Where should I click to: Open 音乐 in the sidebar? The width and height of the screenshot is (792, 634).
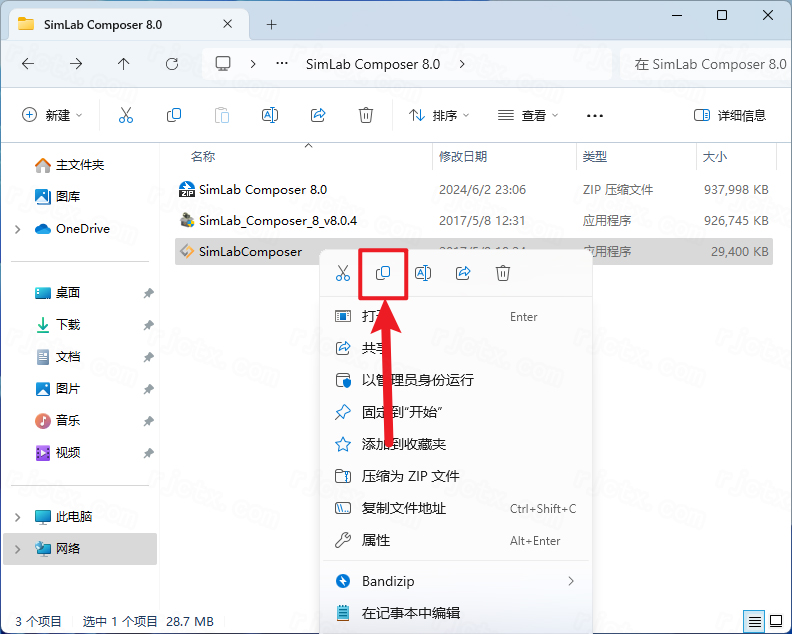point(57,420)
